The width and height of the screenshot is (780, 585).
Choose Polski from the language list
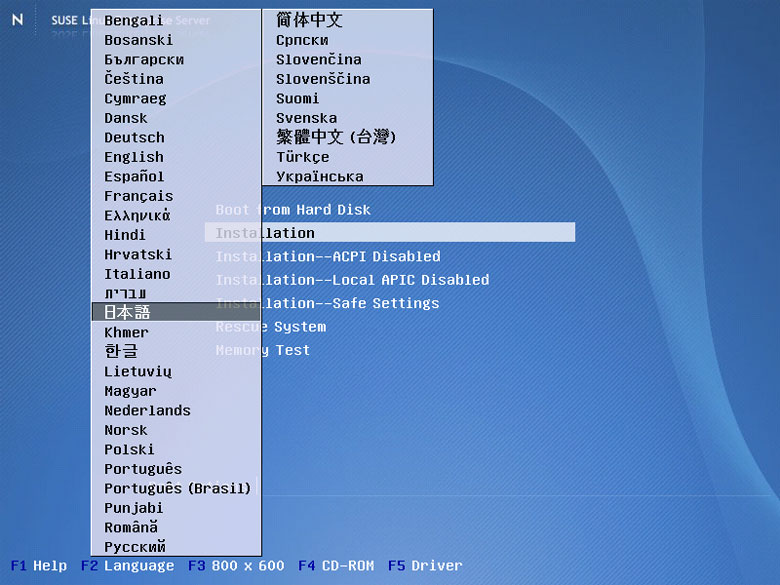click(x=129, y=449)
